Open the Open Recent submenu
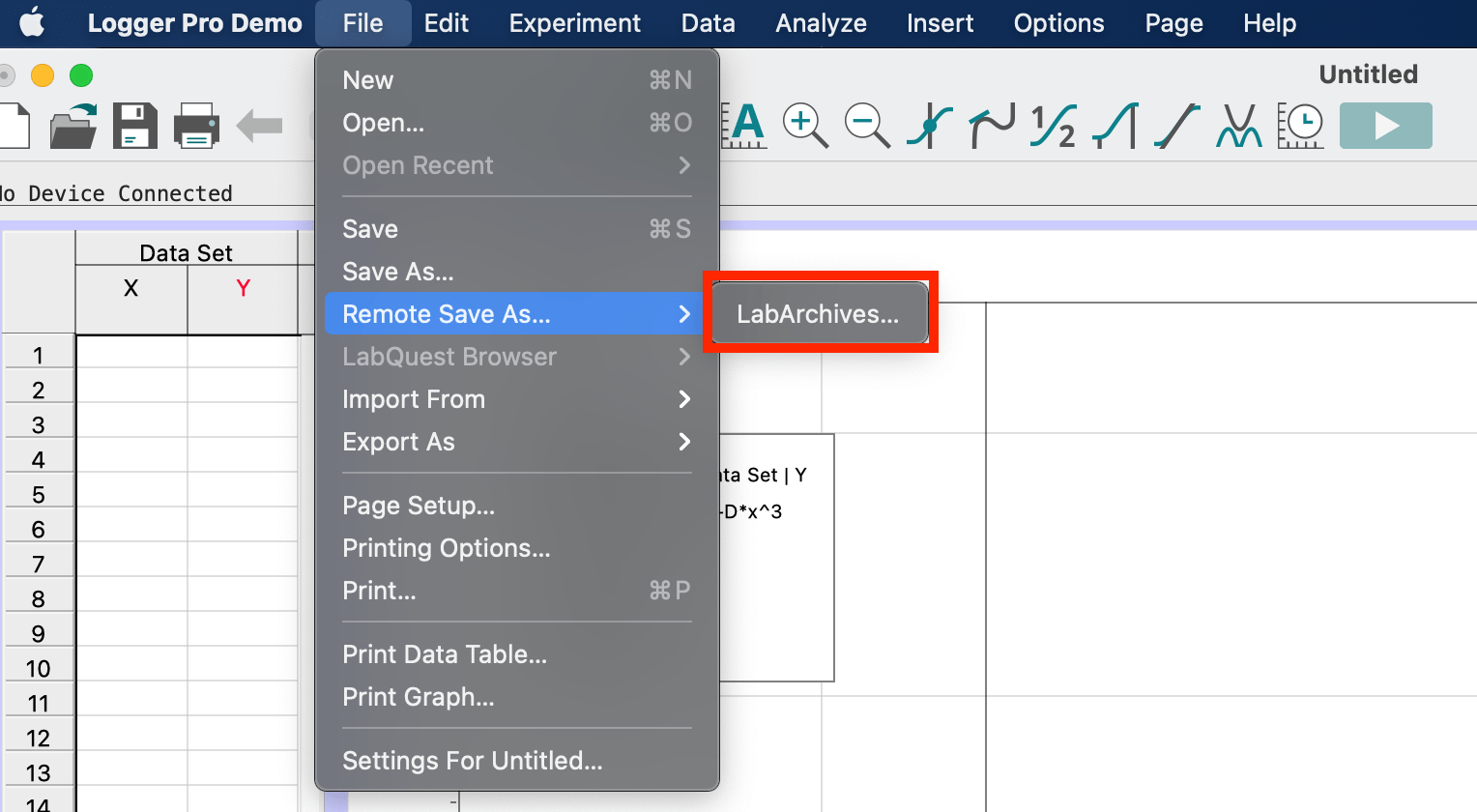The image size is (1477, 812). 419,165
